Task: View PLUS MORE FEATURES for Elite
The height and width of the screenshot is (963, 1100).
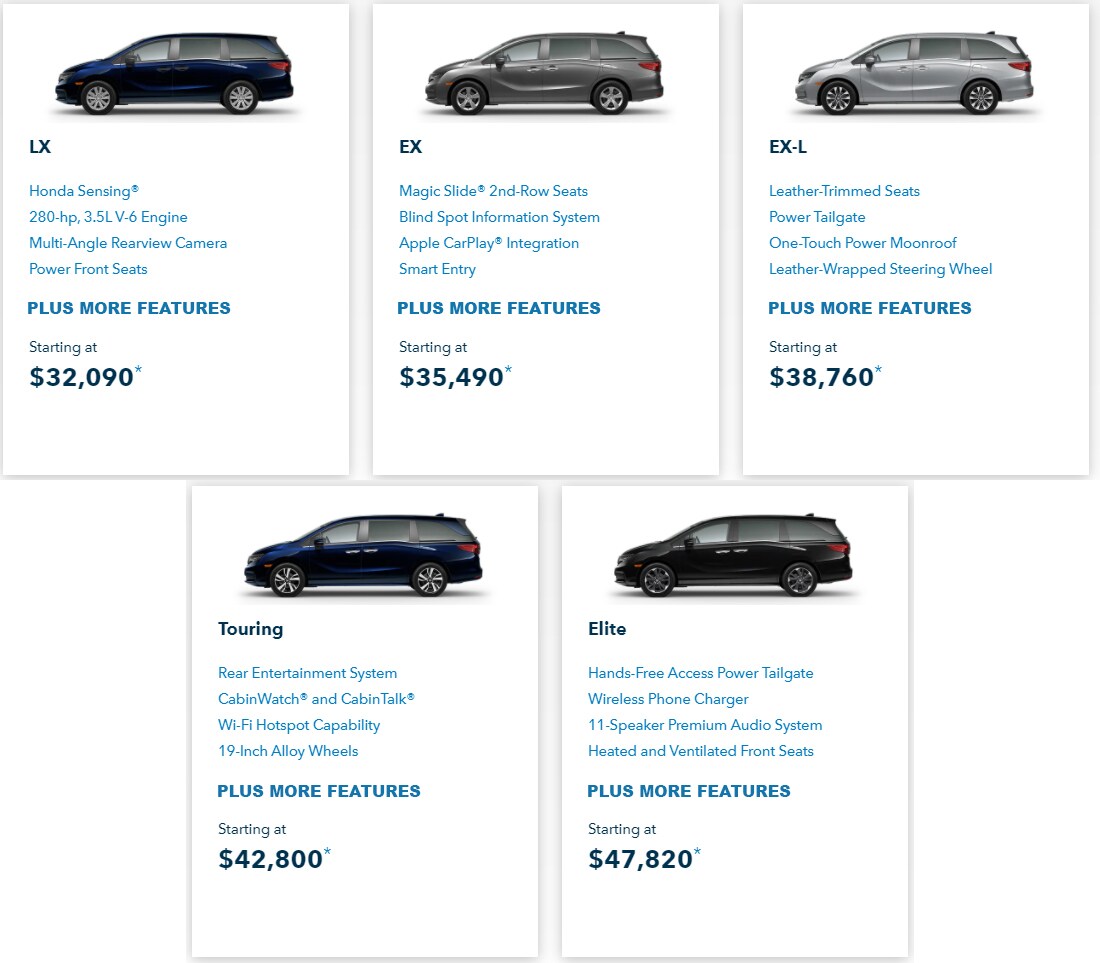Action: tap(689, 791)
